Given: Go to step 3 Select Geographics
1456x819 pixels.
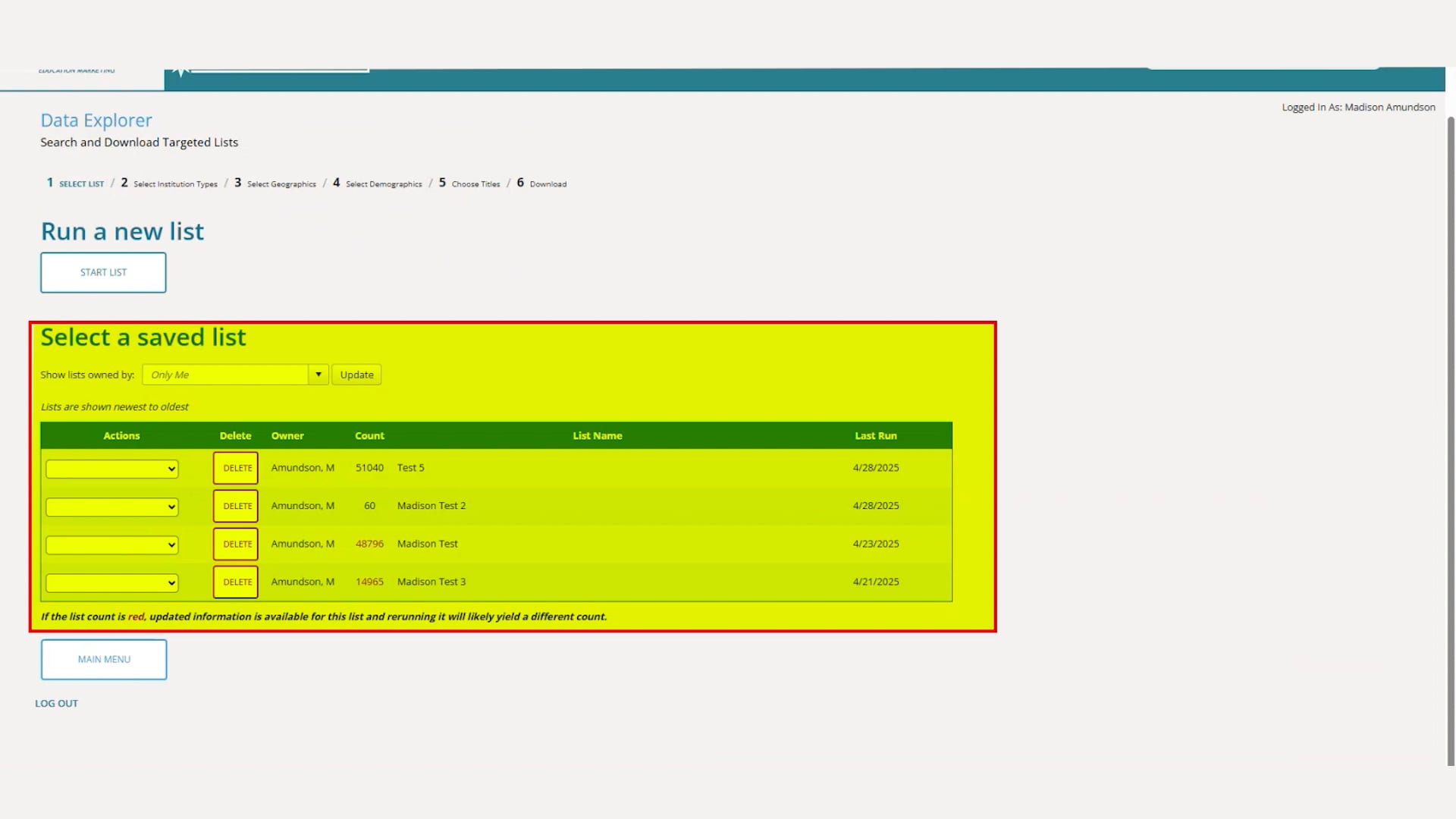Looking at the screenshot, I should [281, 184].
